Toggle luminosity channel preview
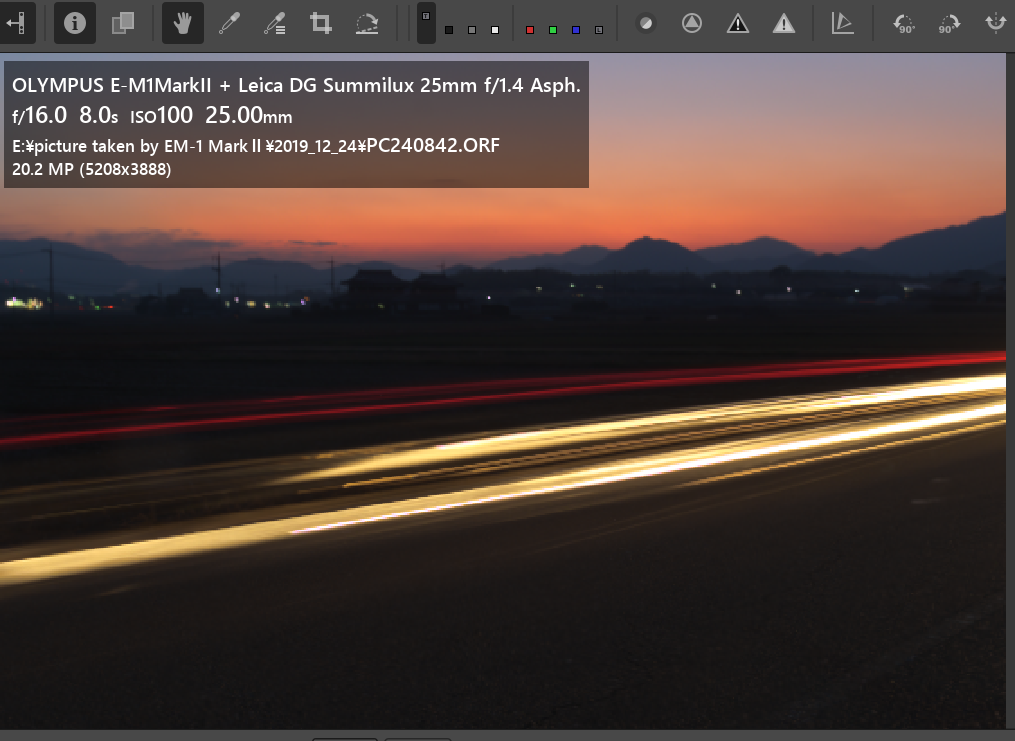This screenshot has height=741, width=1015. point(599,30)
